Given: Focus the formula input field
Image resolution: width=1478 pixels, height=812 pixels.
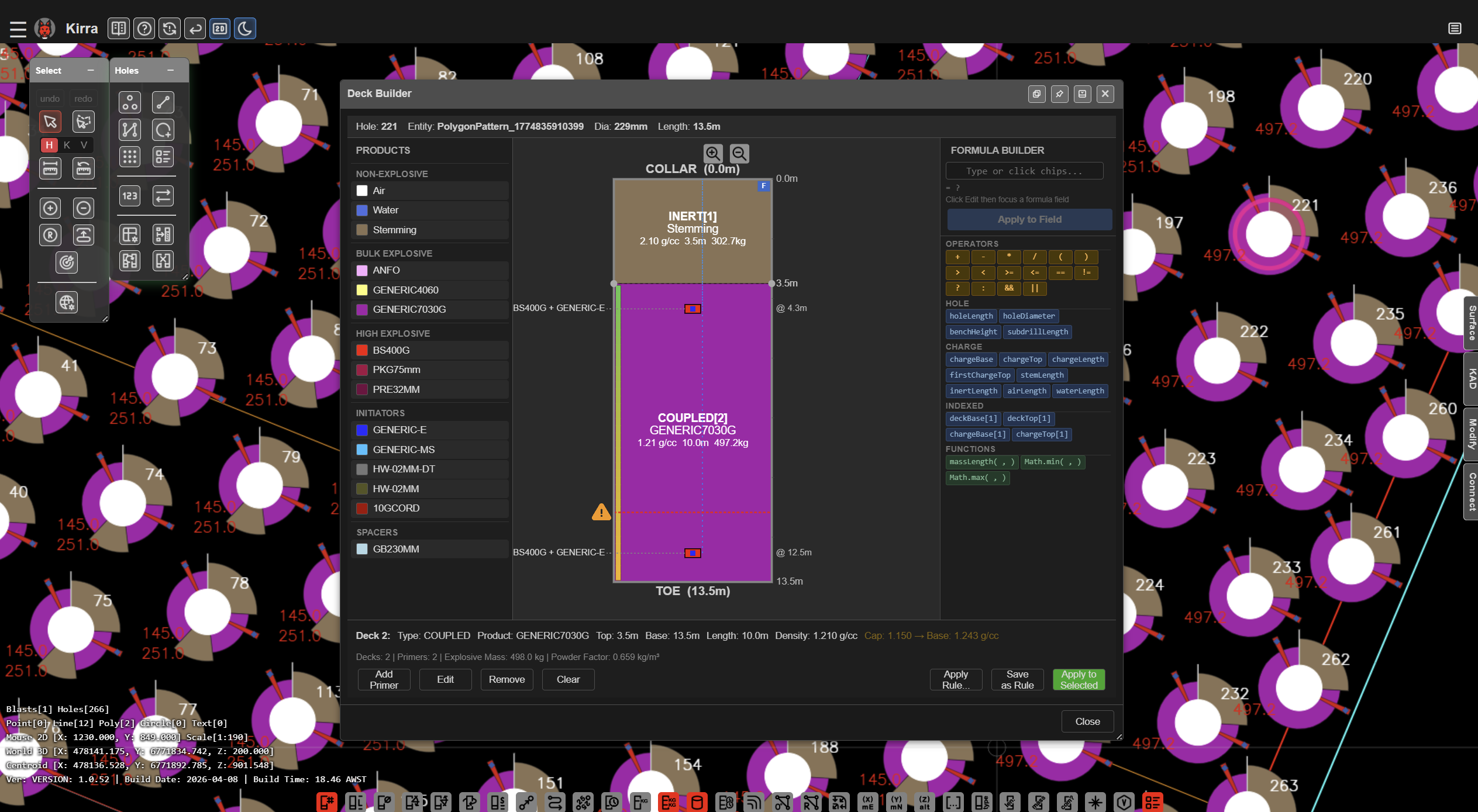Looking at the screenshot, I should coord(1025,171).
